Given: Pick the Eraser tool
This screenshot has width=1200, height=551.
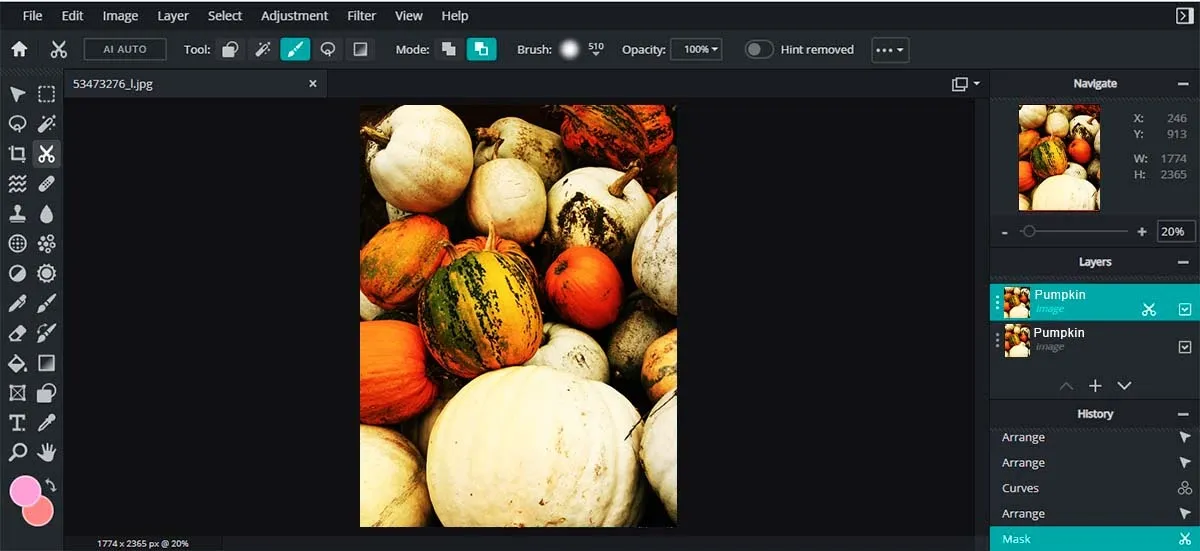Looking at the screenshot, I should tap(17, 333).
